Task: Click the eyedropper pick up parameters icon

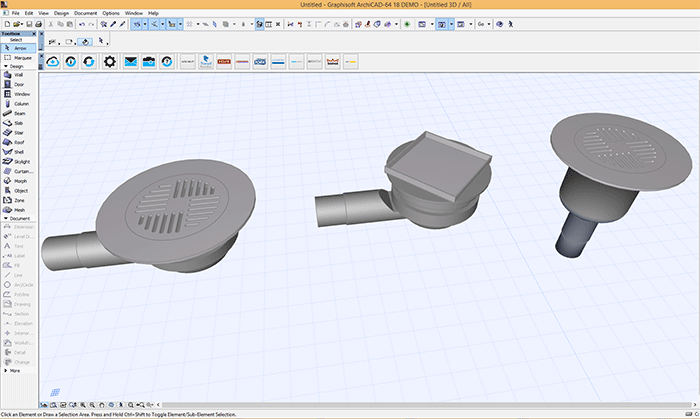Action: click(x=113, y=24)
